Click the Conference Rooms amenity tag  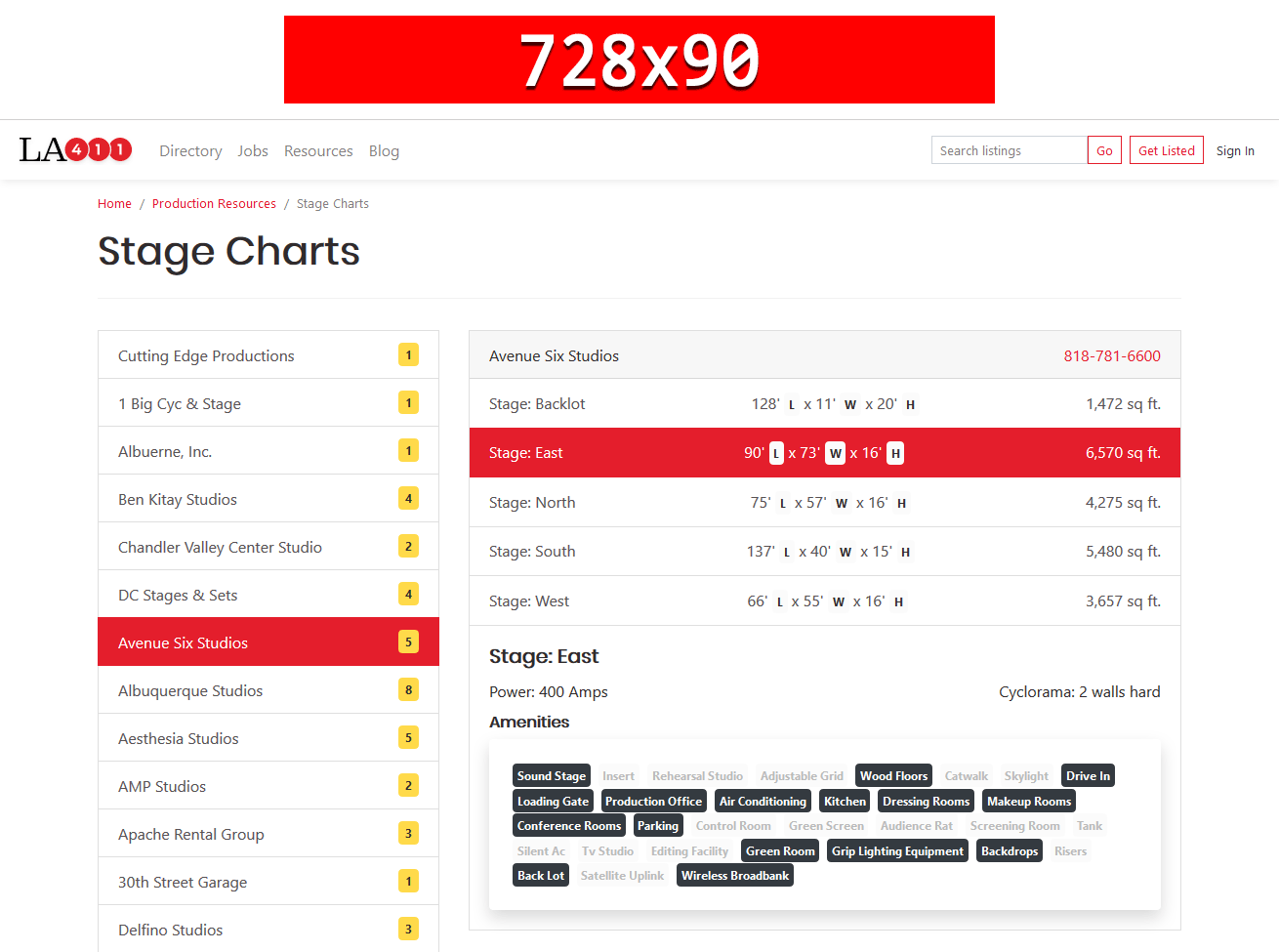569,825
